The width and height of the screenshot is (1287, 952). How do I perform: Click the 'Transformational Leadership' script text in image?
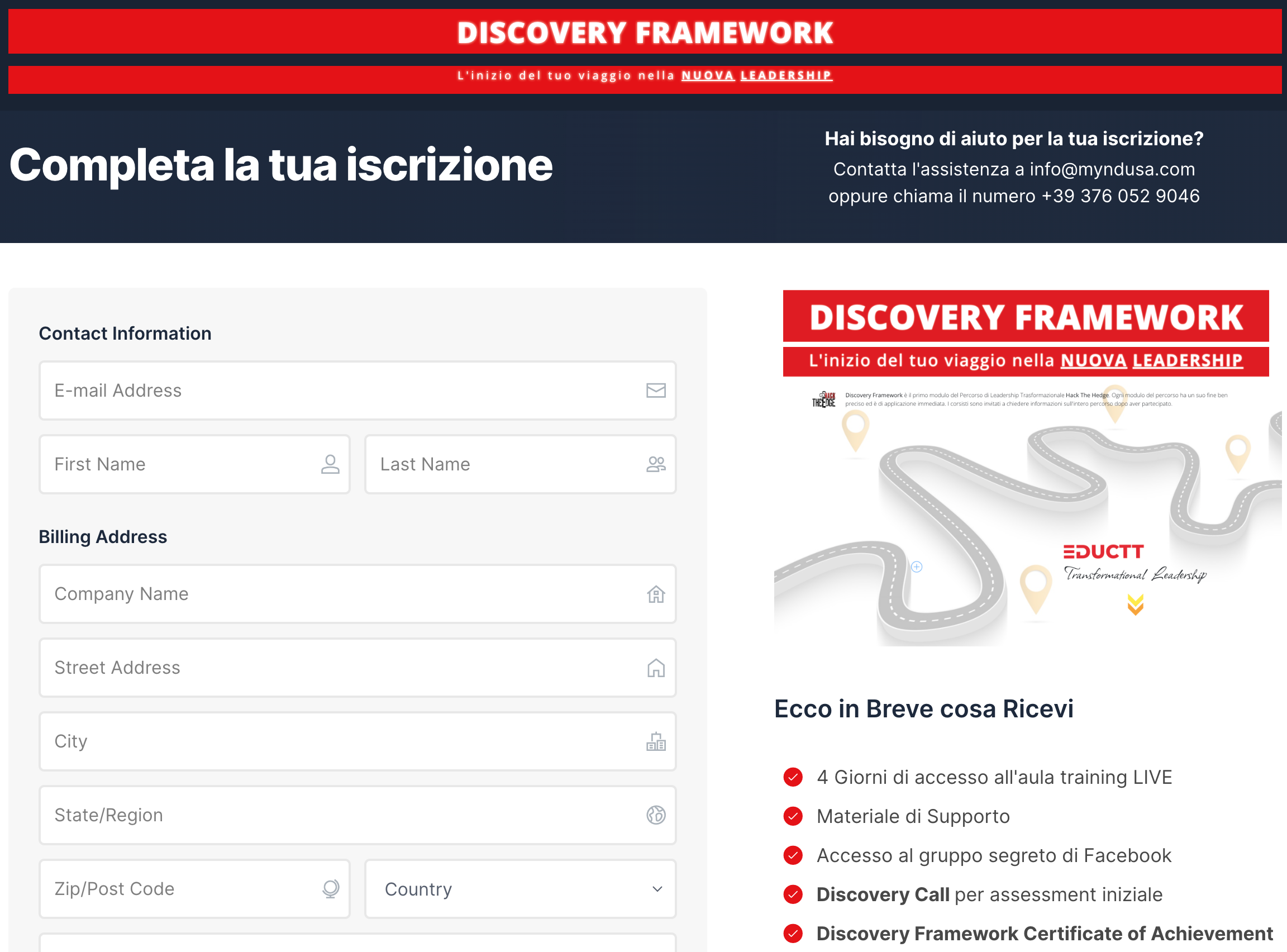1135,574
